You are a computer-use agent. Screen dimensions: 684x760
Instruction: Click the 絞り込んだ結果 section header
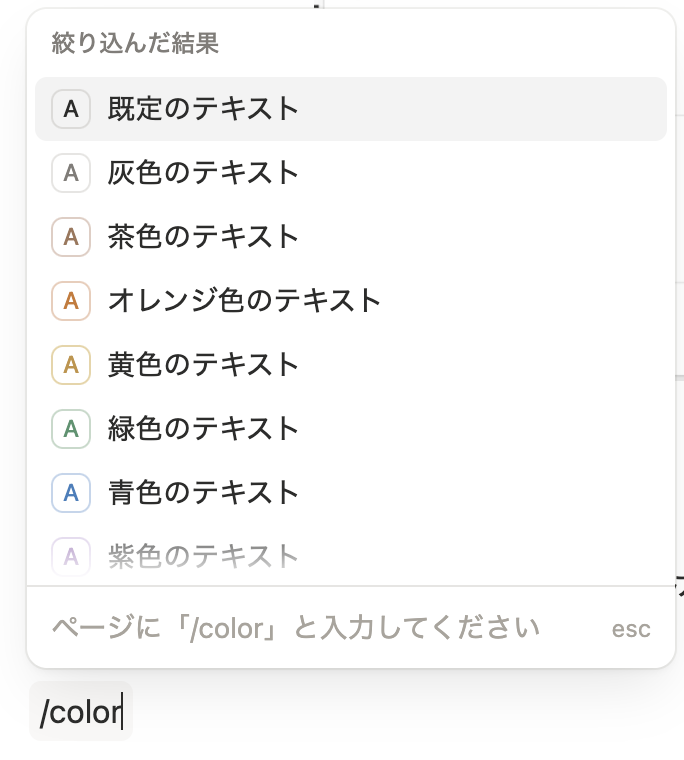[x=135, y=43]
